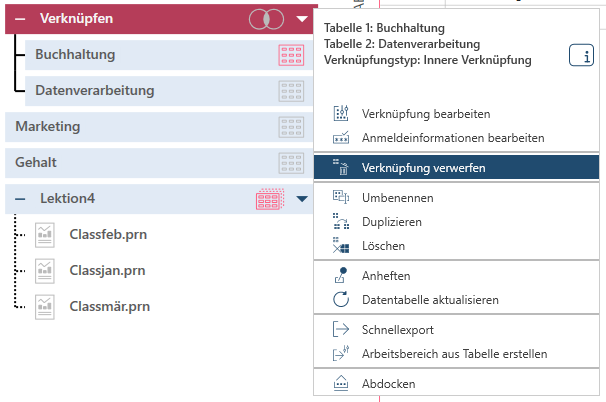Select the Classmär.prn file
Viewport: 606px width, 402px height.
point(110,306)
